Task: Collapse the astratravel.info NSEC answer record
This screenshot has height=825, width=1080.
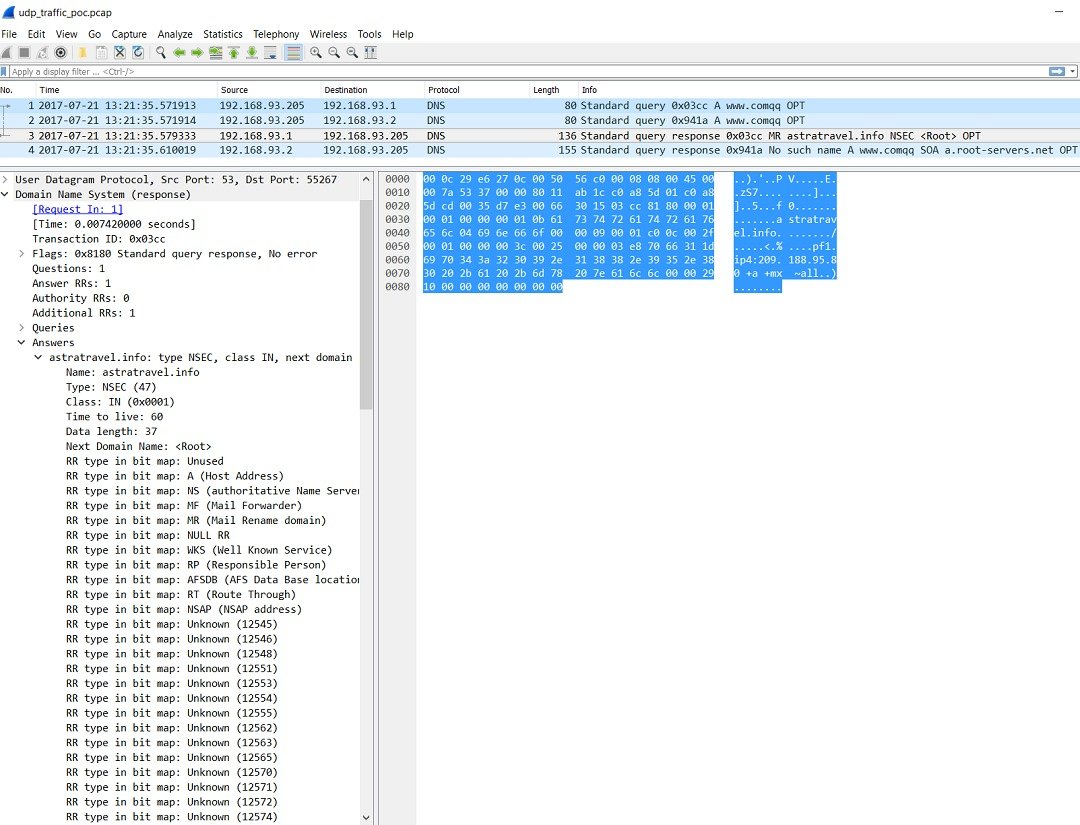Action: coord(38,358)
